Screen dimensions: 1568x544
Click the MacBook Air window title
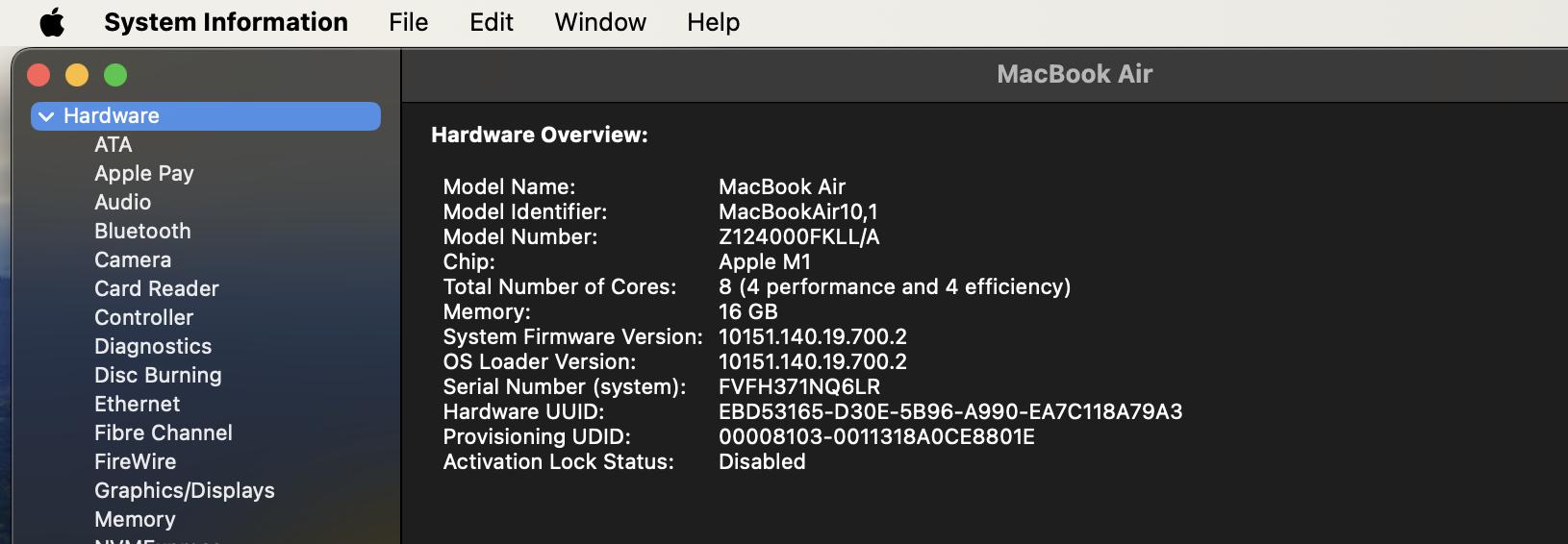1075,74
